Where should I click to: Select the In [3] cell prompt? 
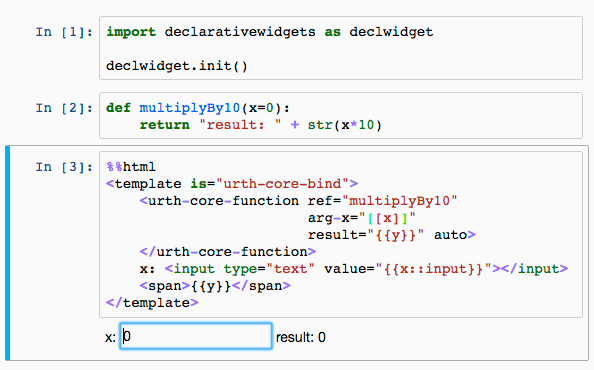tap(64, 167)
